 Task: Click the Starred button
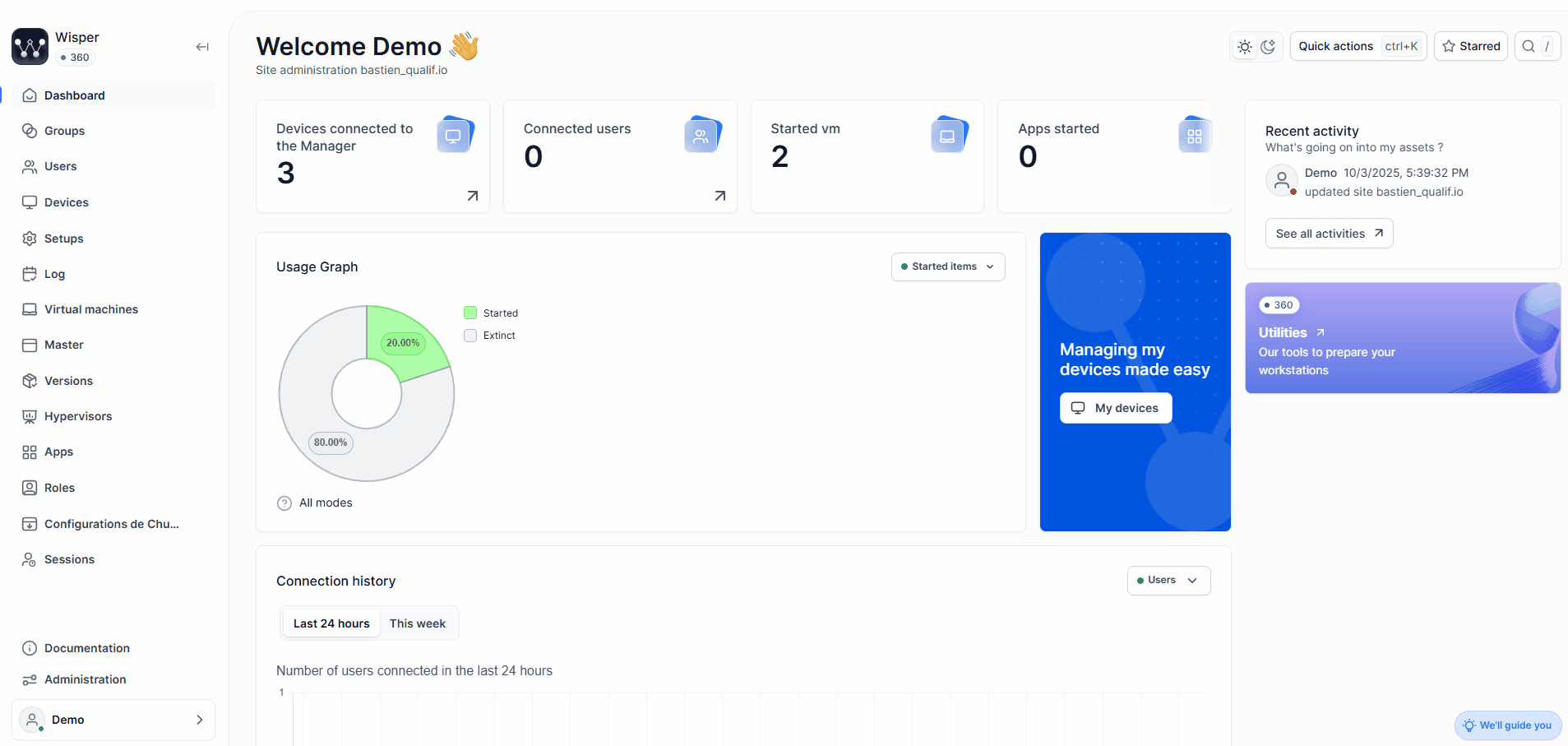1471,46
